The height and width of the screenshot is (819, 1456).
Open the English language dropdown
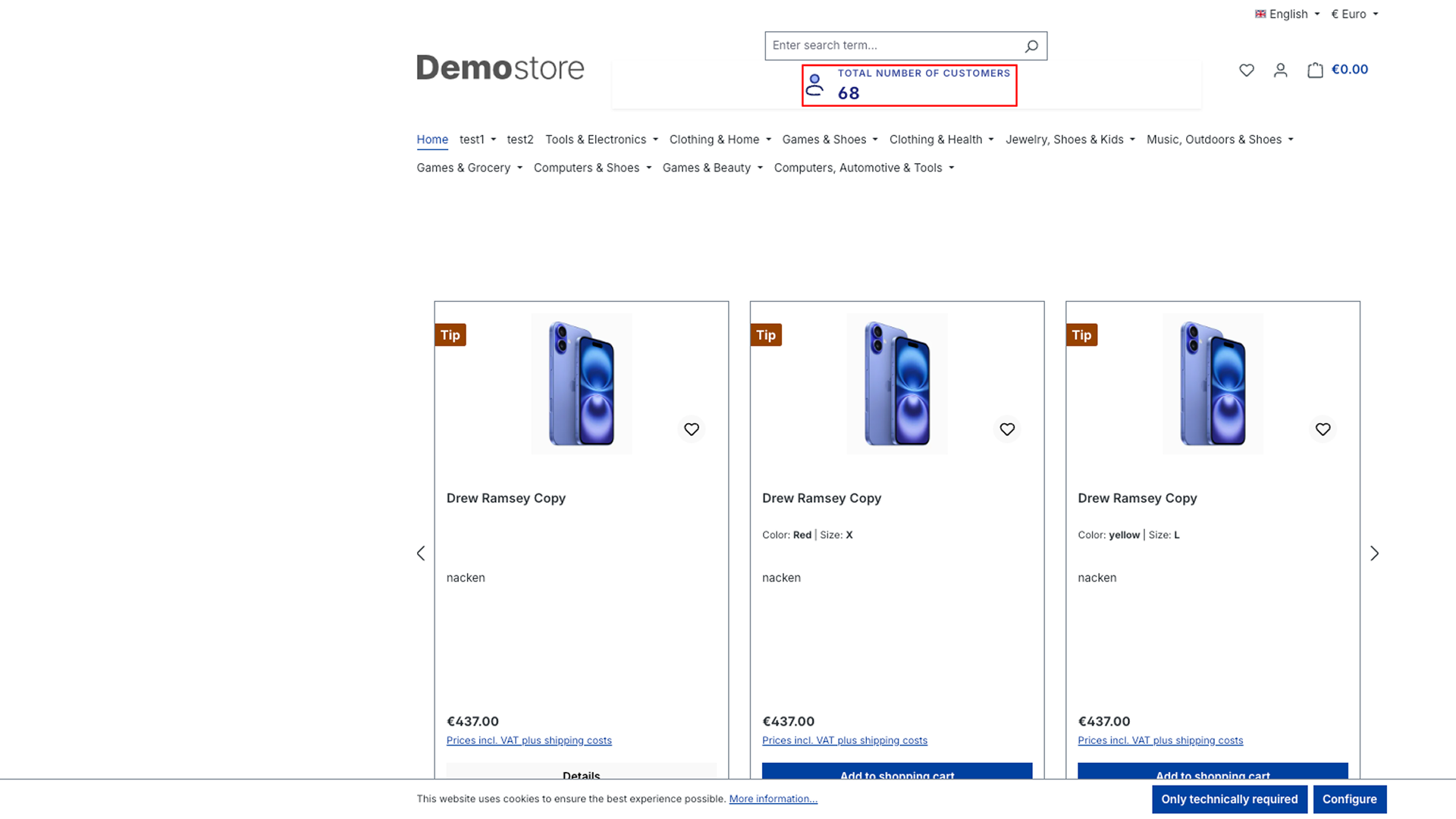pos(1288,14)
